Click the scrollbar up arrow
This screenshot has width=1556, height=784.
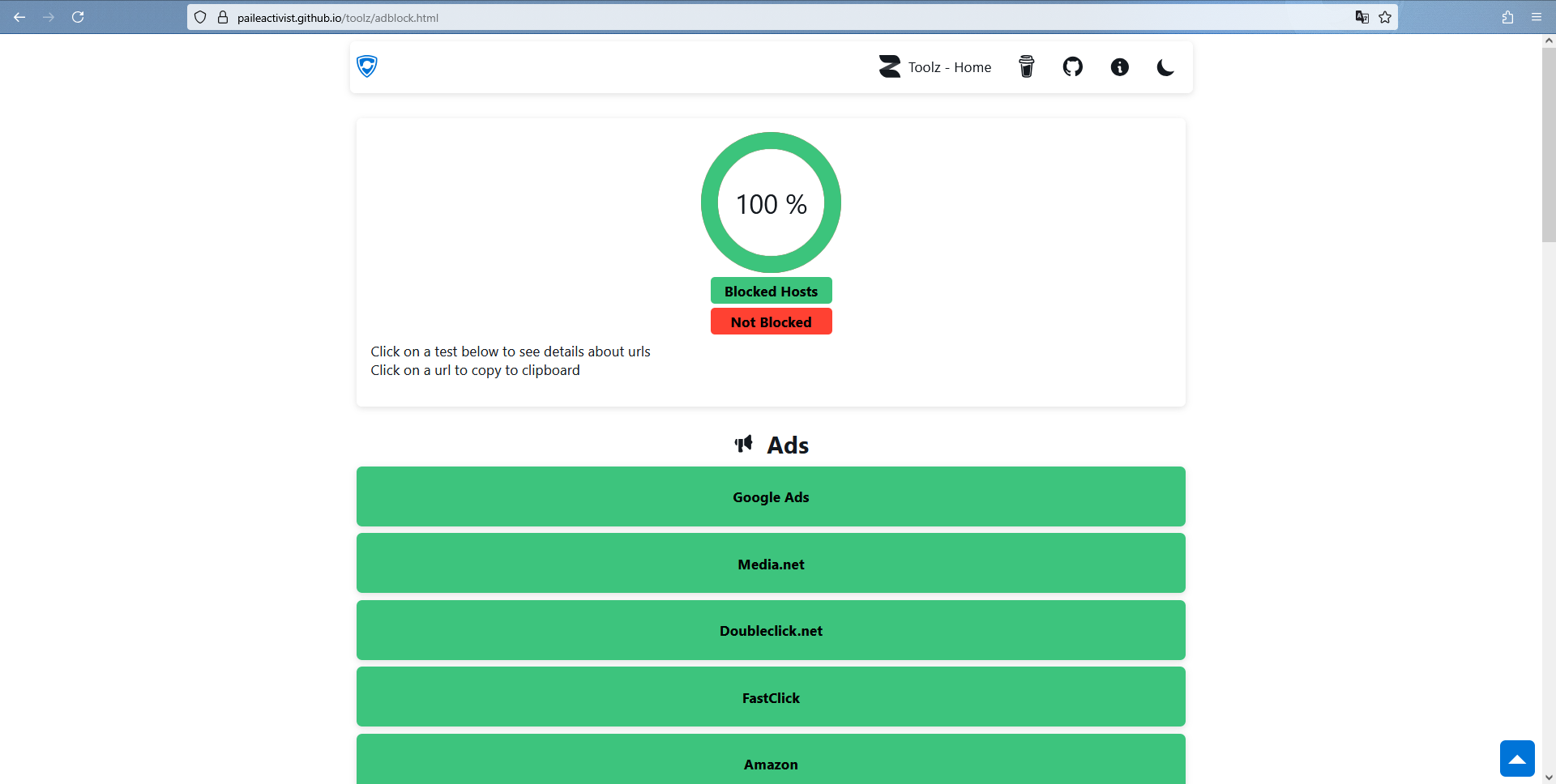point(1549,40)
